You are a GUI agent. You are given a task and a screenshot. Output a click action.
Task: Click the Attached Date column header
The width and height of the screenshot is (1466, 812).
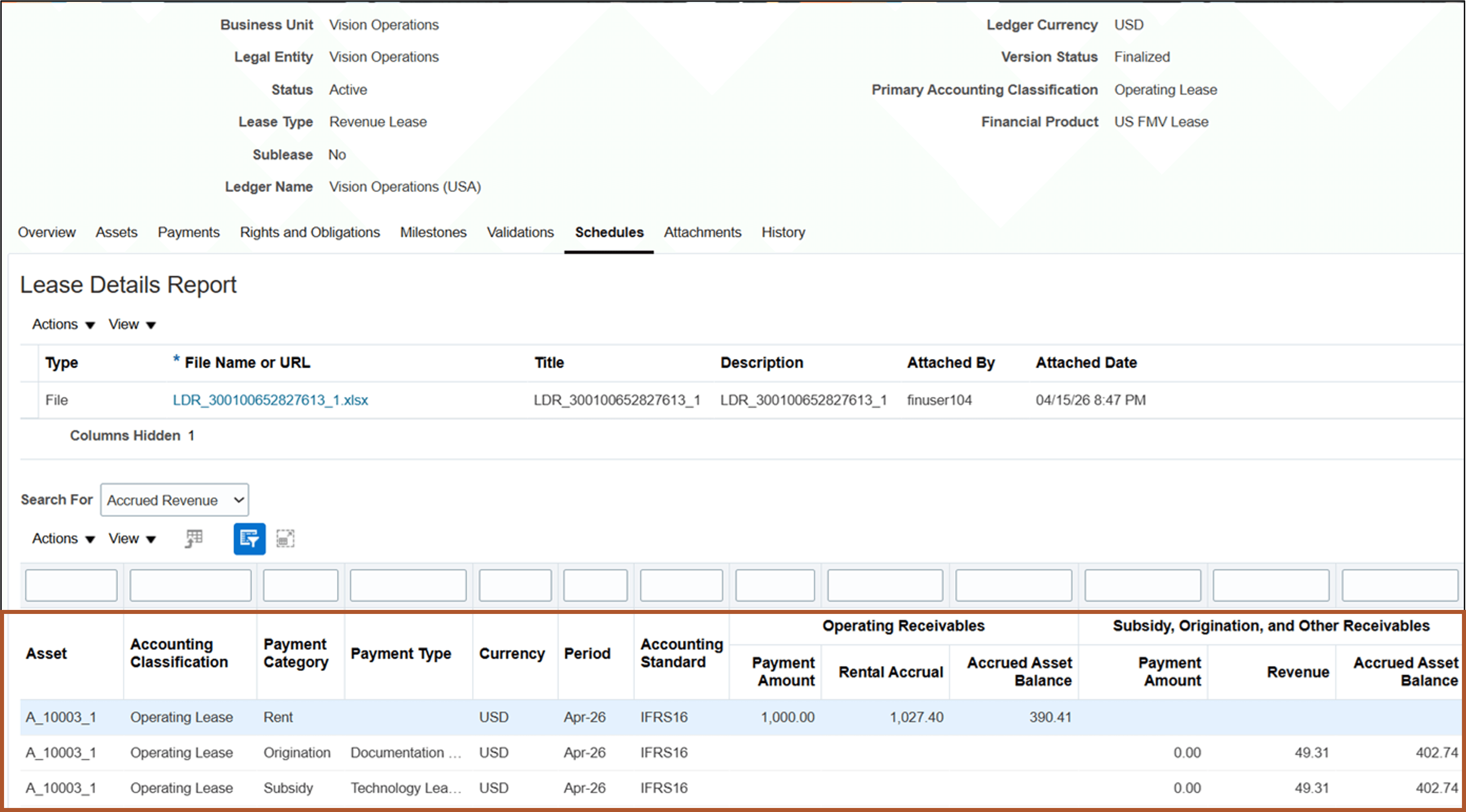1086,362
